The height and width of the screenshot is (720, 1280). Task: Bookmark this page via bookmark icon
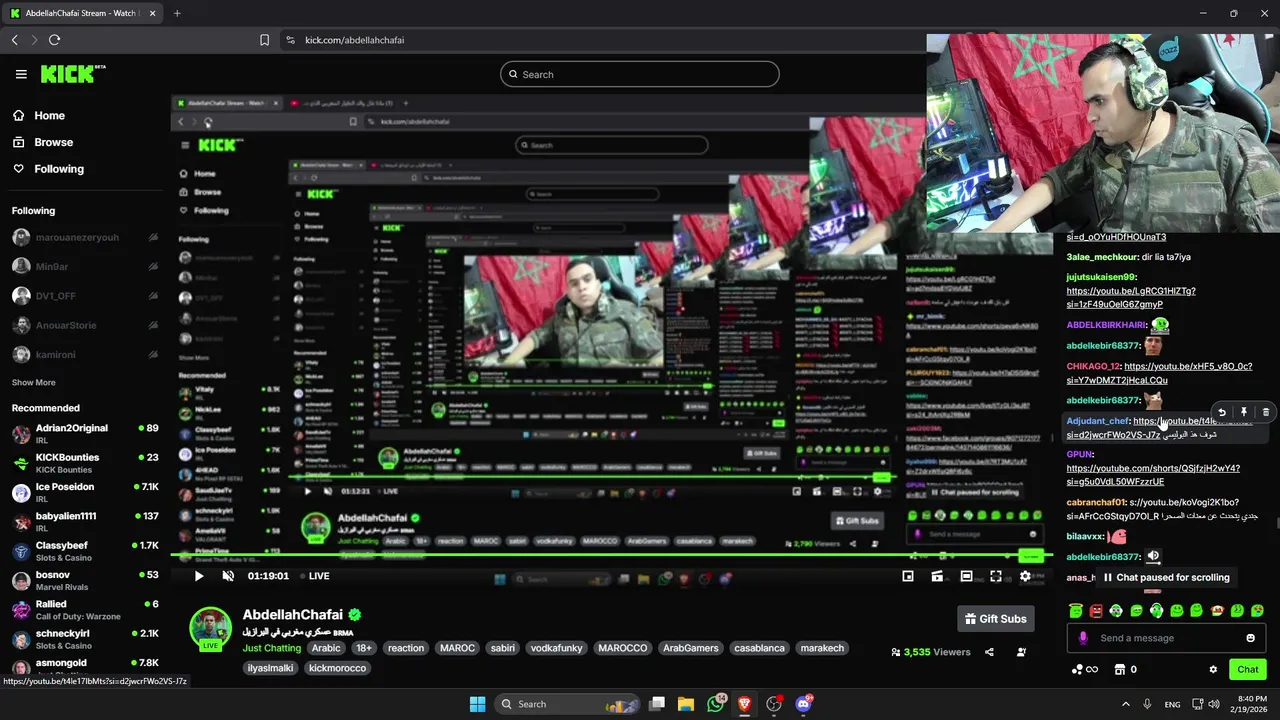264,40
